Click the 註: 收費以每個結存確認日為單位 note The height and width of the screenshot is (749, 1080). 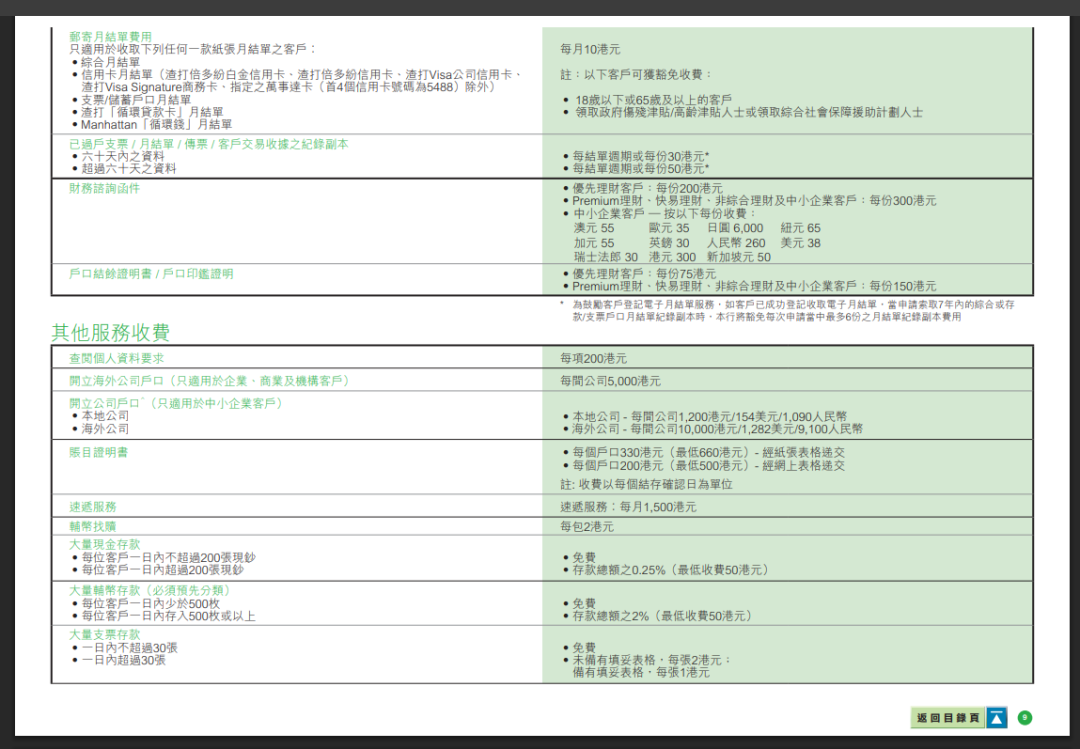click(x=646, y=484)
